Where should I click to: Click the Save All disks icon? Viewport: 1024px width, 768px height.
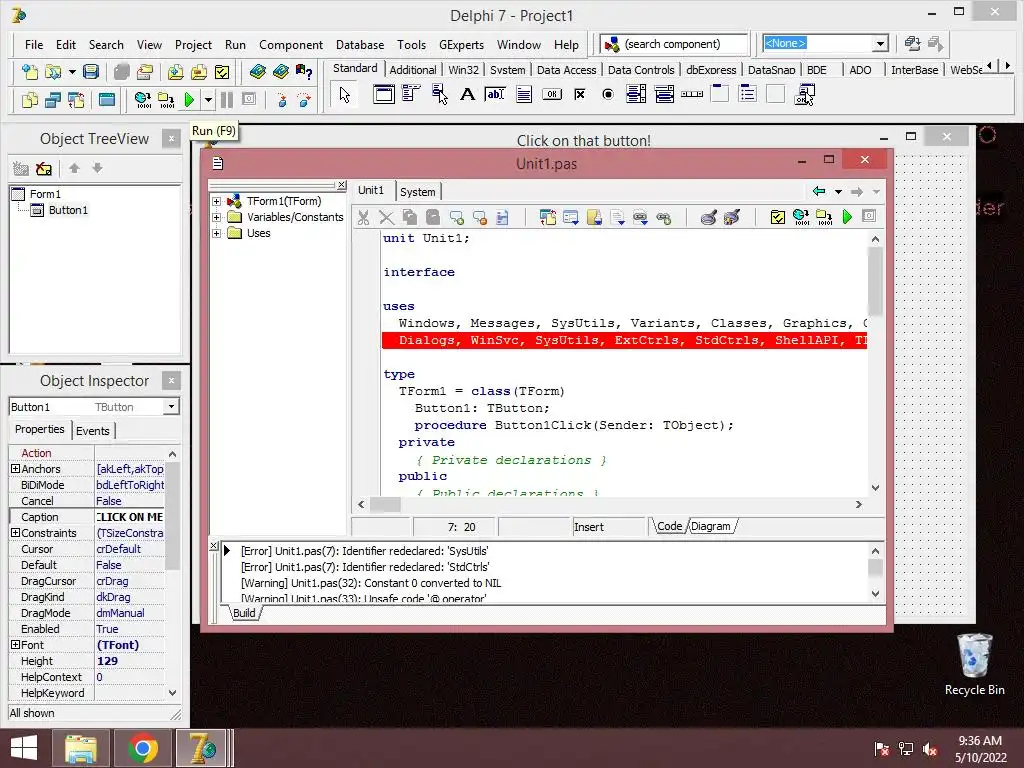(121, 71)
